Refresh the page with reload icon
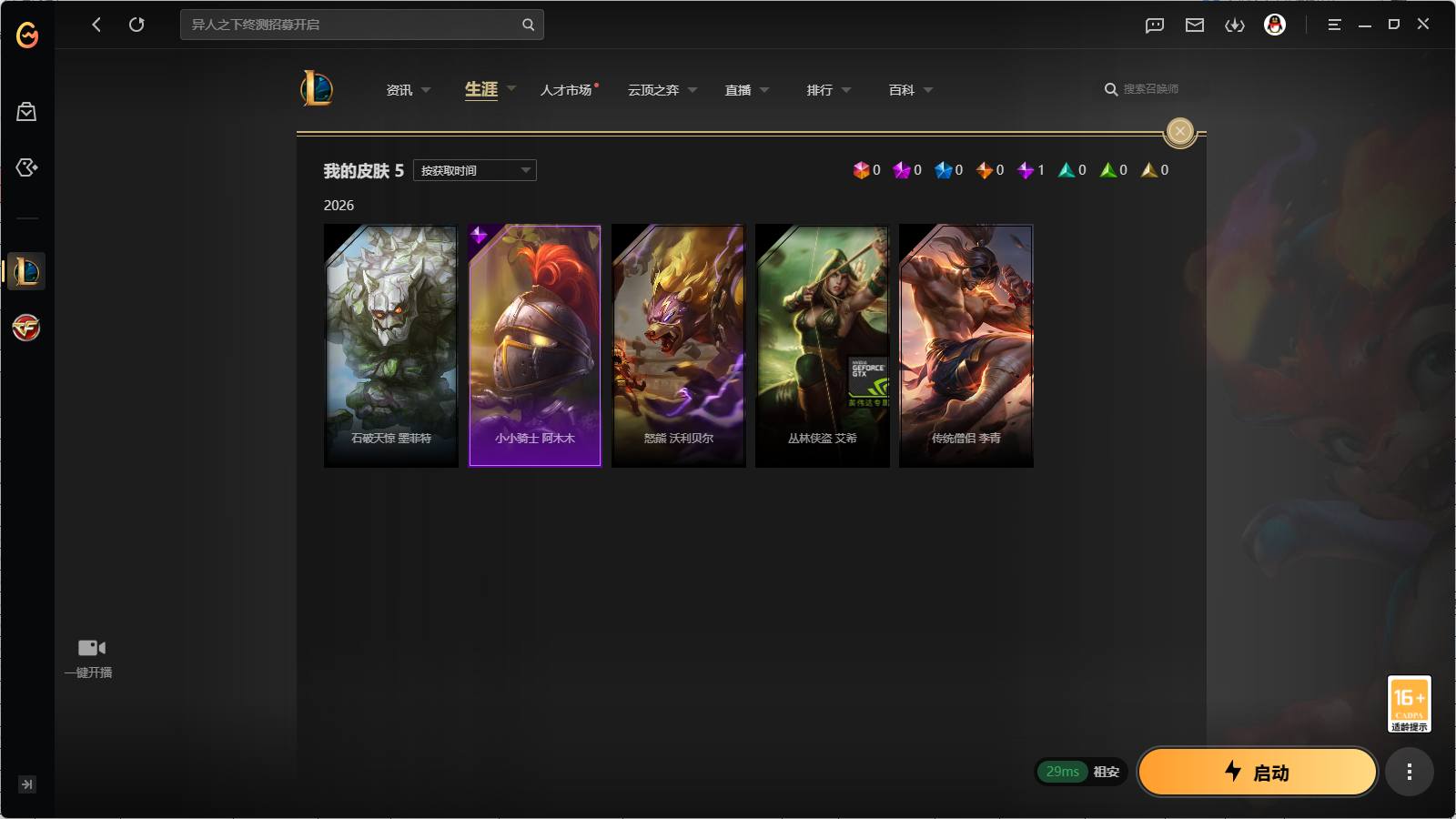This screenshot has height=819, width=1456. point(136,25)
